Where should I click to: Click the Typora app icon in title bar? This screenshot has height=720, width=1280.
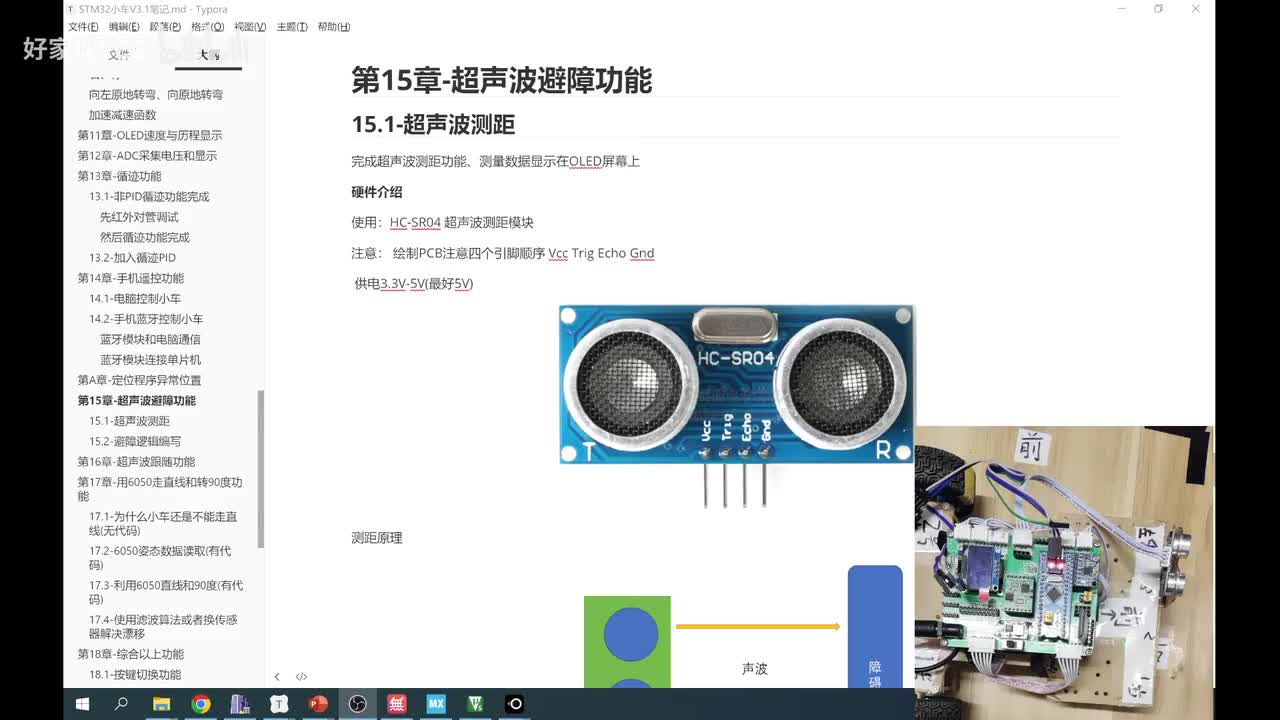pos(70,9)
